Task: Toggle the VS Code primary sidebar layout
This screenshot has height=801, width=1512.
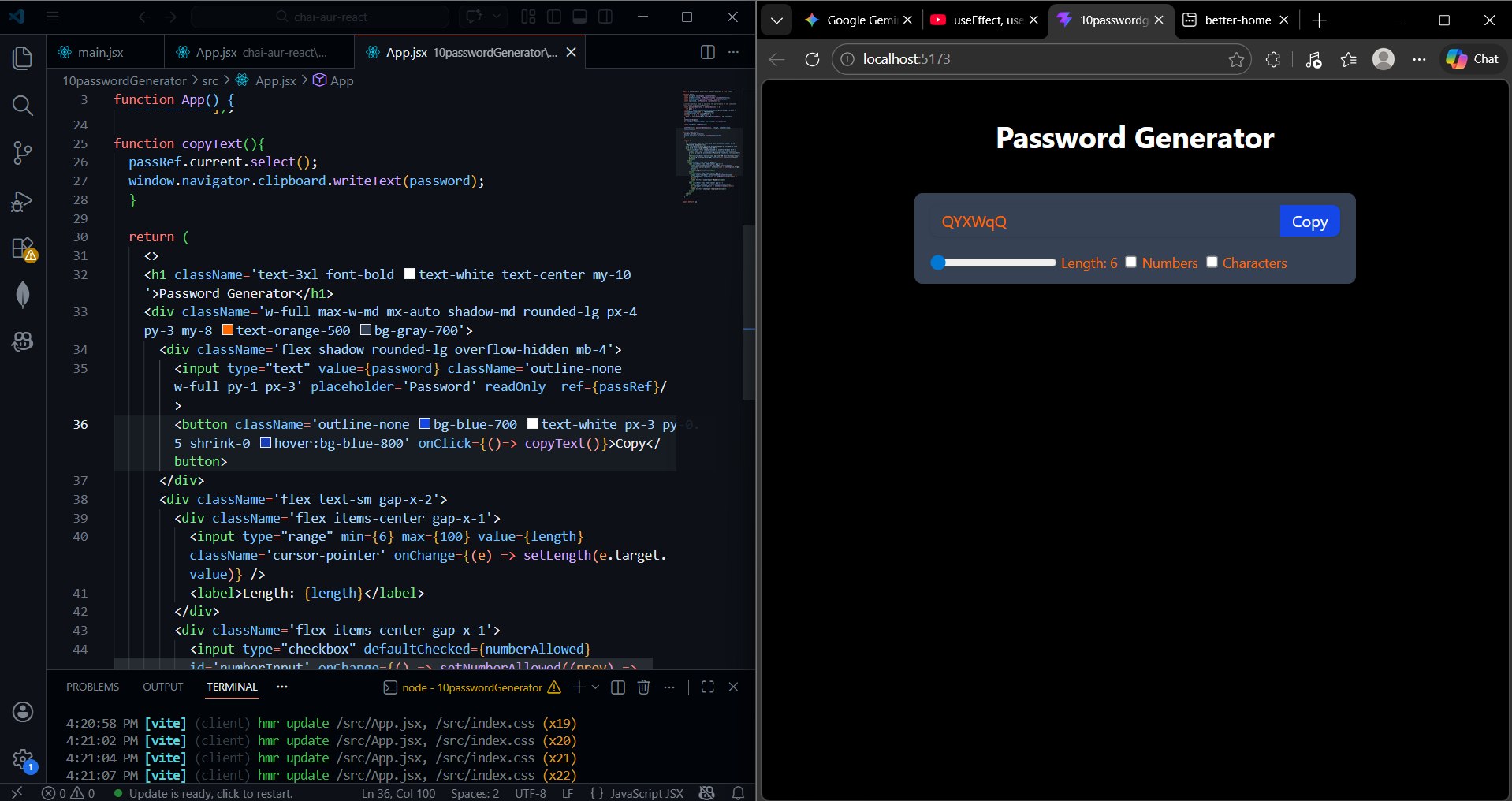Action: (x=554, y=17)
